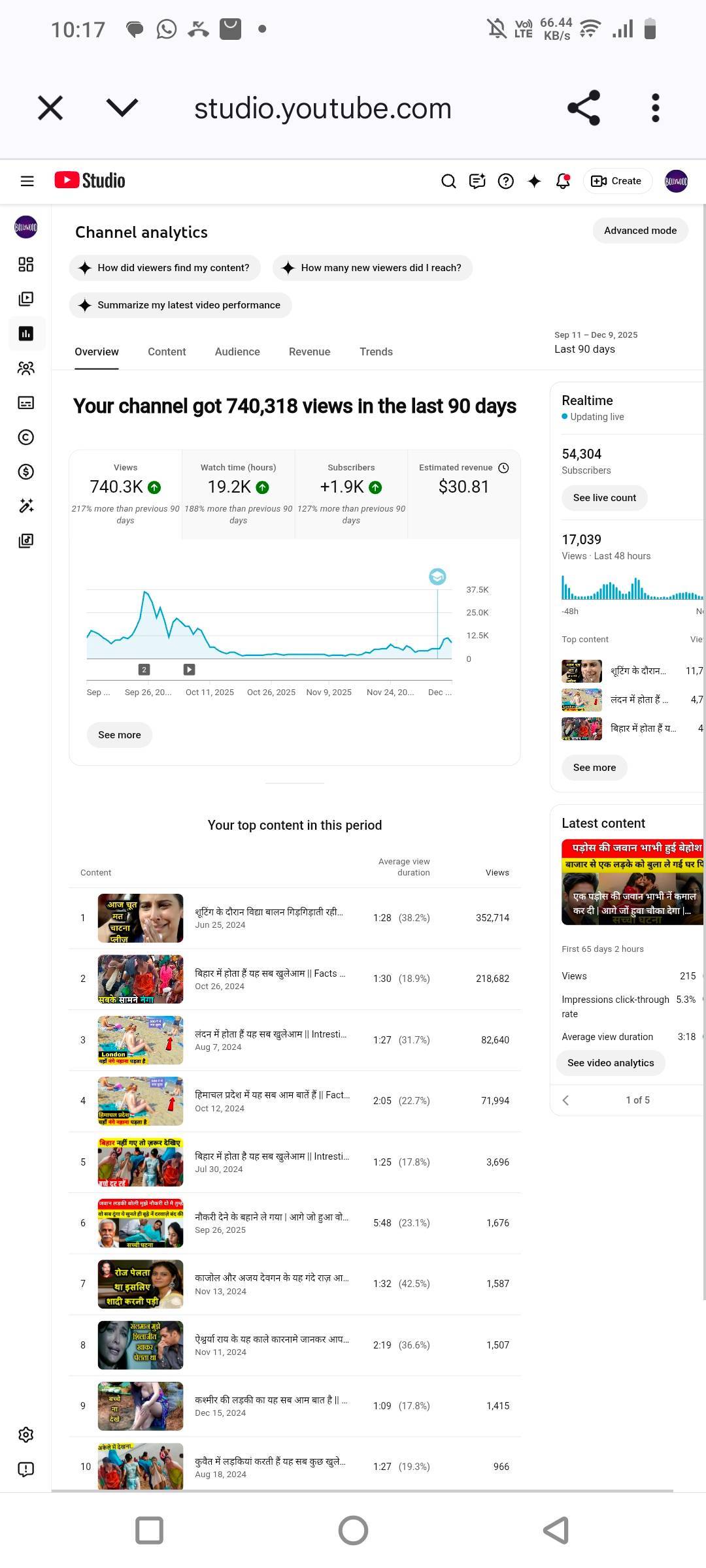The width and height of the screenshot is (706, 1568).
Task: Open the browser three-dot overflow menu
Action: click(656, 108)
